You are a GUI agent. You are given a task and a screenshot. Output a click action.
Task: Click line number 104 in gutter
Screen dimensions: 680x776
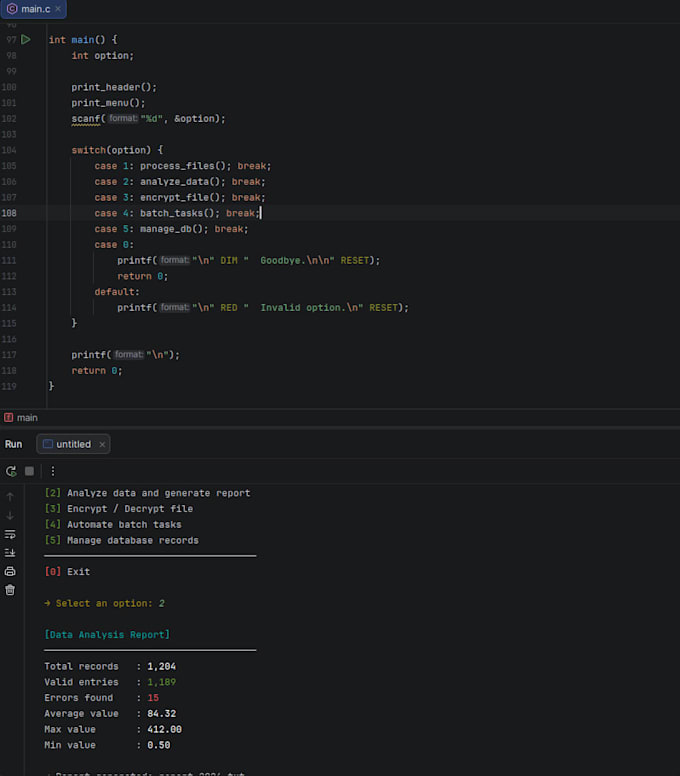click(x=9, y=150)
